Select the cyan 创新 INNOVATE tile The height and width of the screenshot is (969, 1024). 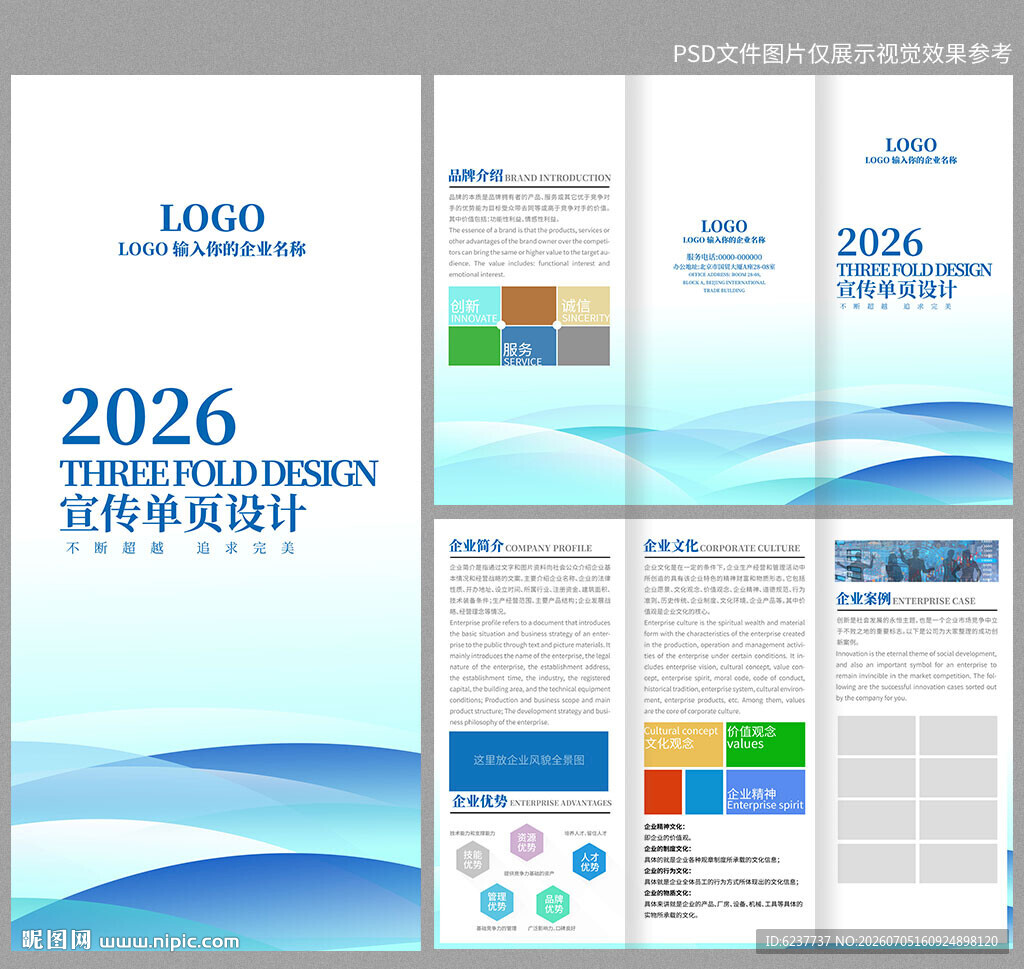(475, 306)
